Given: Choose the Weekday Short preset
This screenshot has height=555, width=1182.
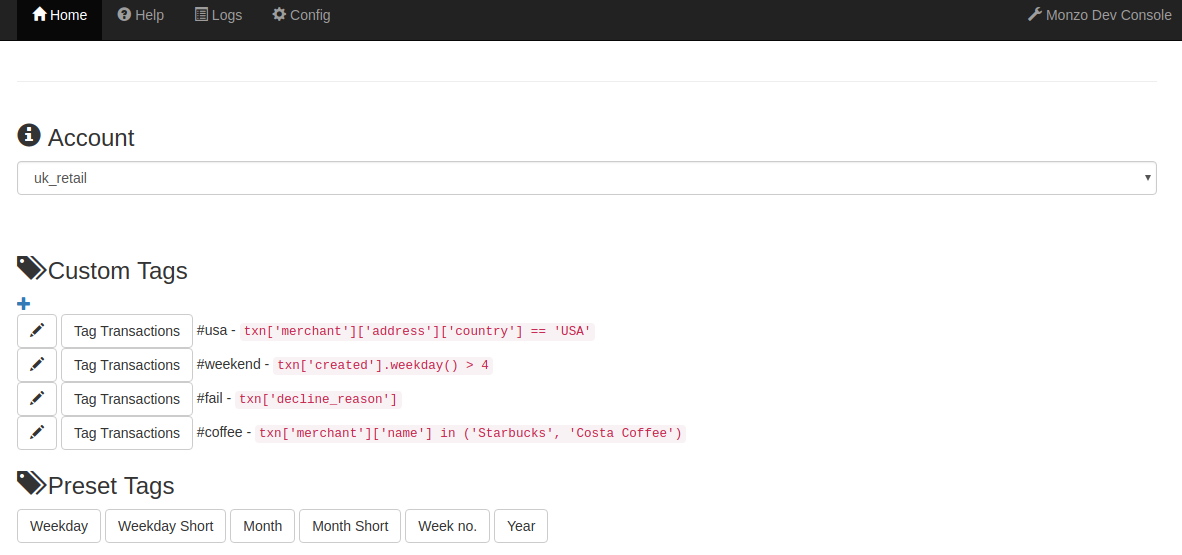Looking at the screenshot, I should pyautogui.click(x=166, y=526).
